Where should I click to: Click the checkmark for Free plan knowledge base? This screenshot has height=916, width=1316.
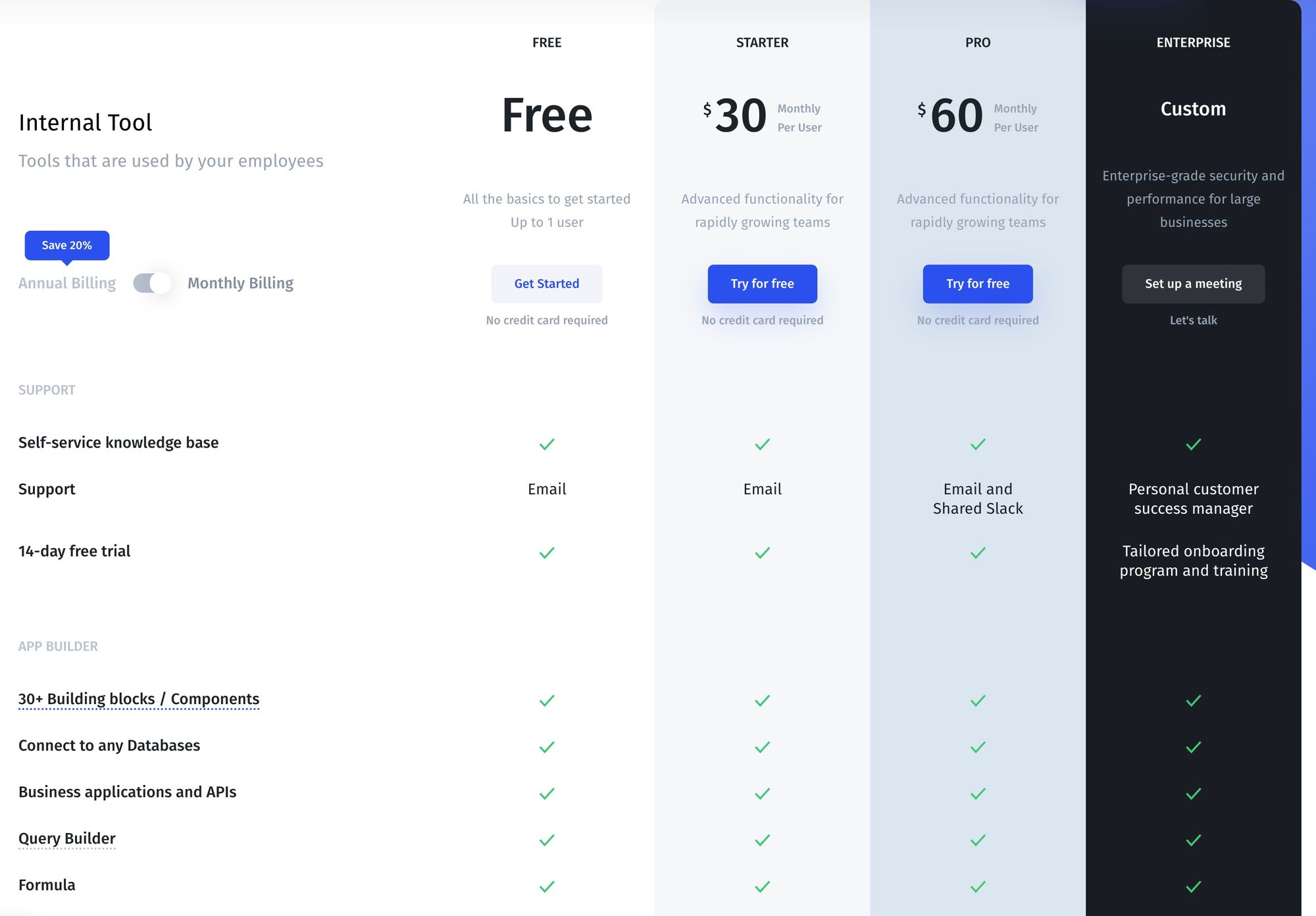(547, 444)
